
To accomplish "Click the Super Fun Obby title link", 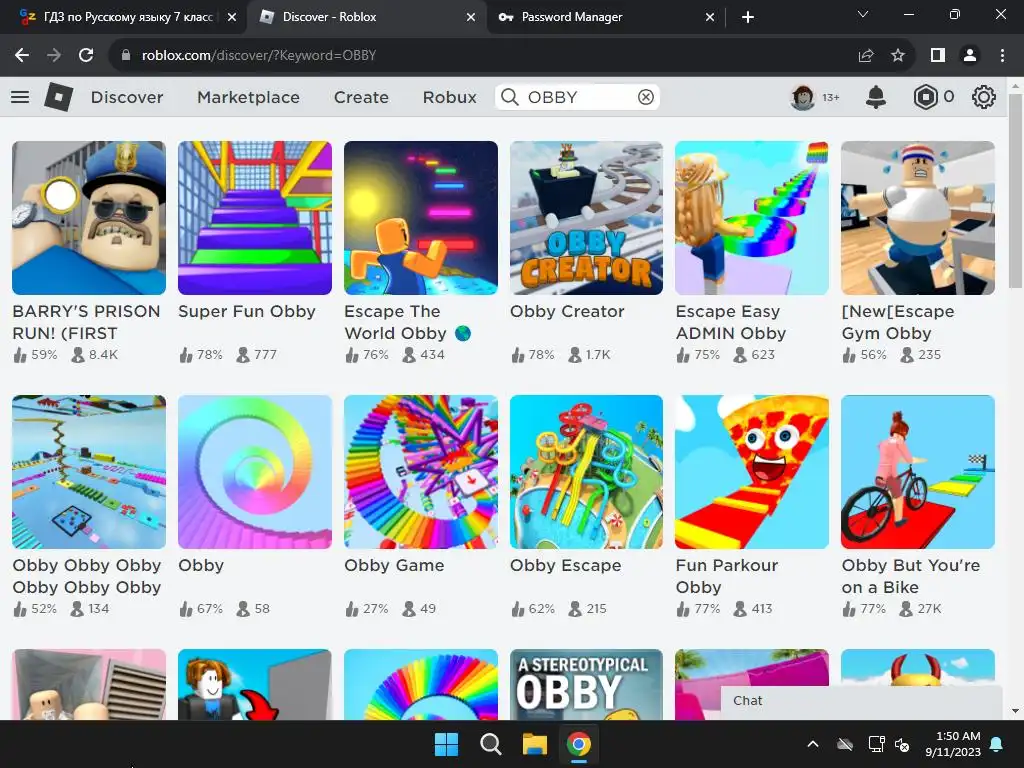I will point(247,312).
